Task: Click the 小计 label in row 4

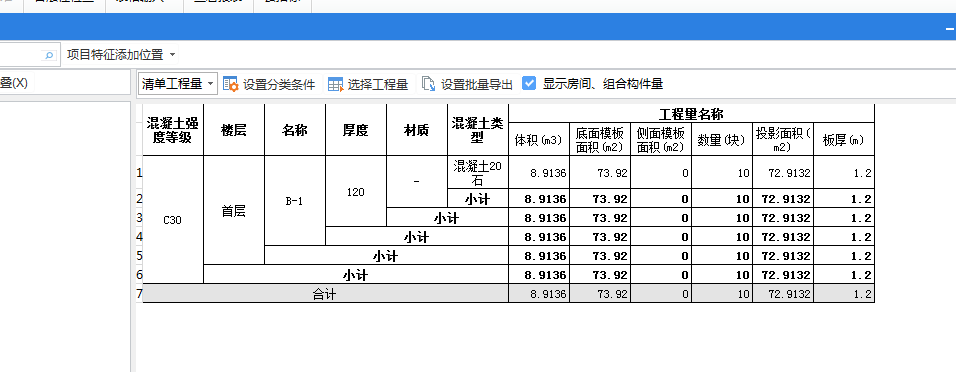Action: coord(416,237)
